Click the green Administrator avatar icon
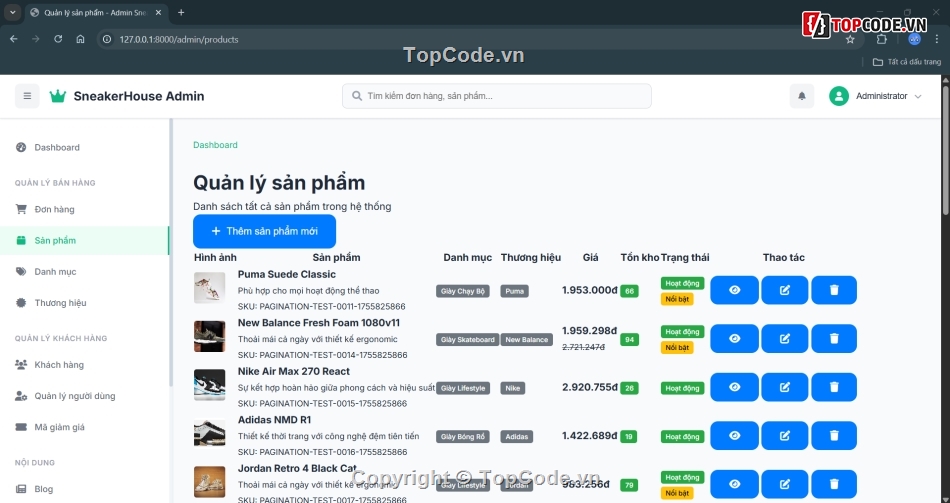950x503 pixels. [839, 96]
